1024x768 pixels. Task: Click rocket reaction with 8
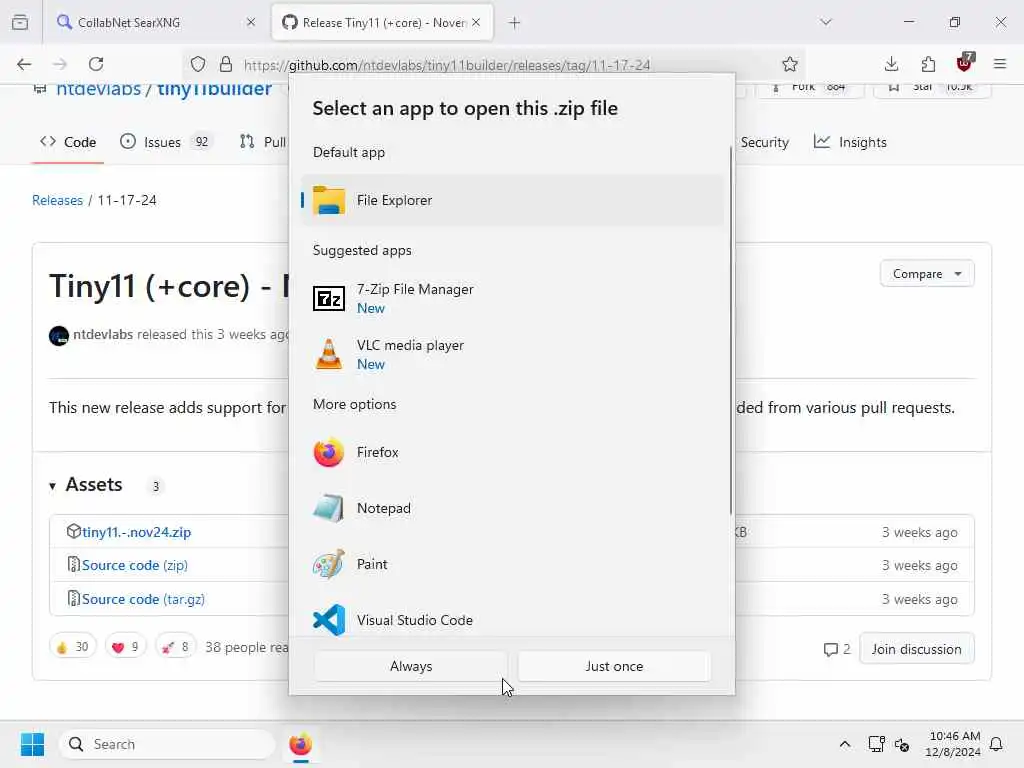coord(176,647)
